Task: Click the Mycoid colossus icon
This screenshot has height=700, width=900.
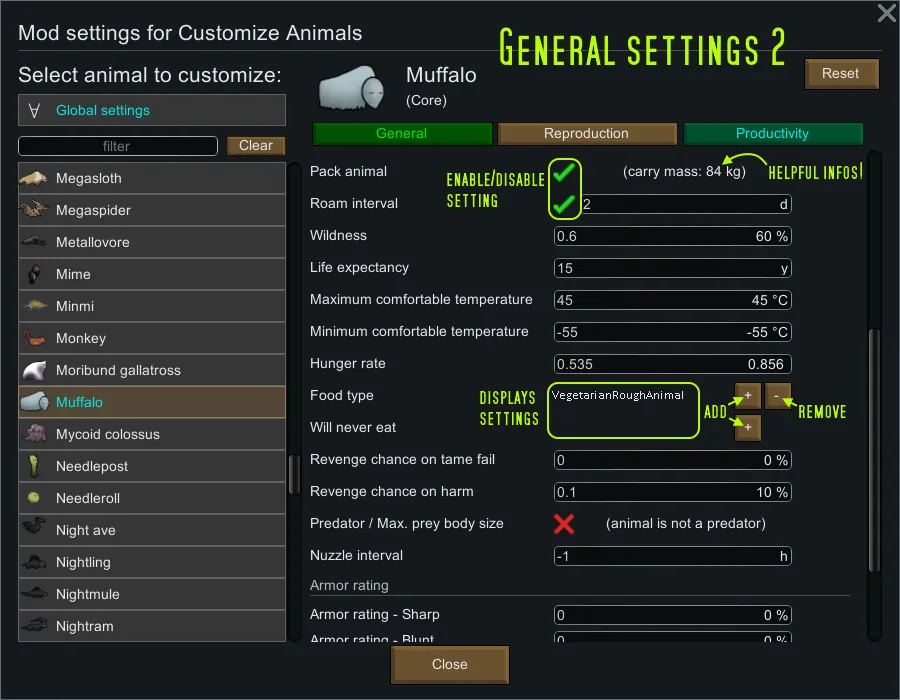Action: tap(34, 434)
